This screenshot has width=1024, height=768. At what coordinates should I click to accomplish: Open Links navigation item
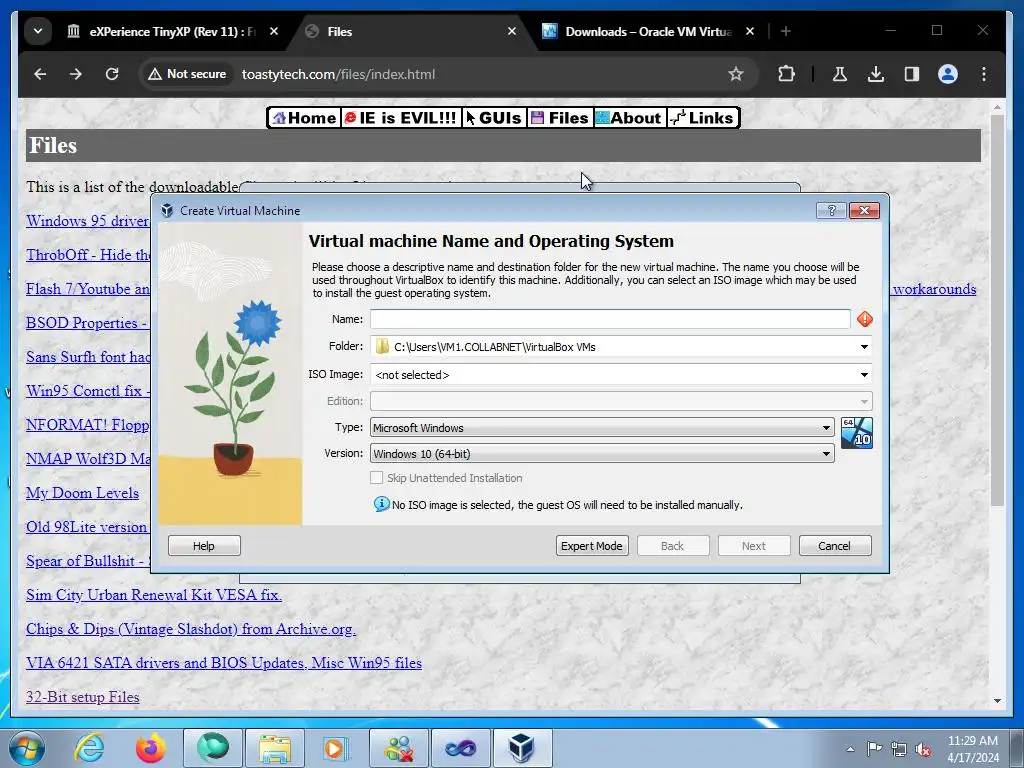(x=703, y=118)
